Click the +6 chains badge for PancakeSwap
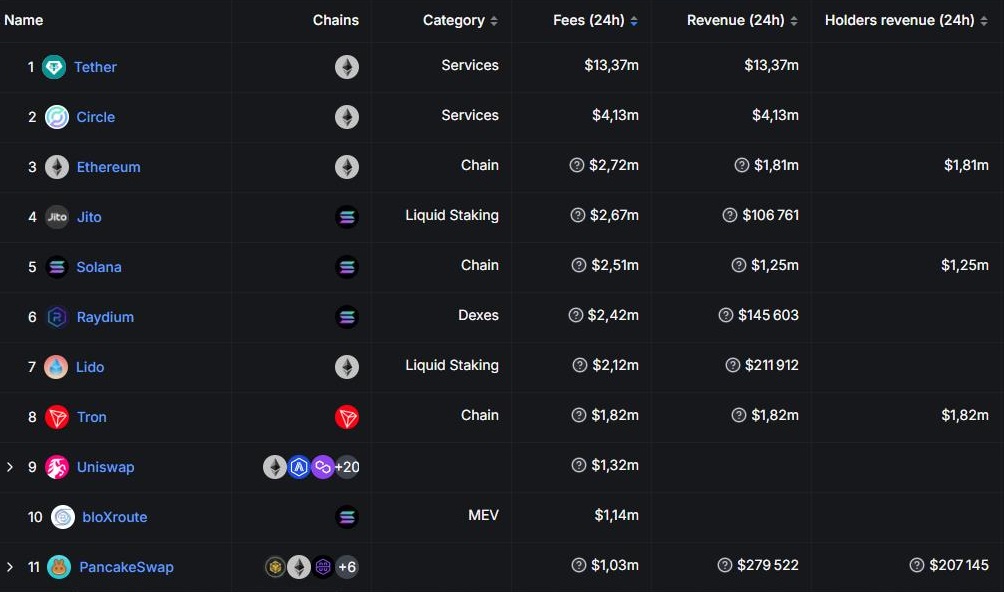Viewport: 1004px width, 592px height. point(347,567)
